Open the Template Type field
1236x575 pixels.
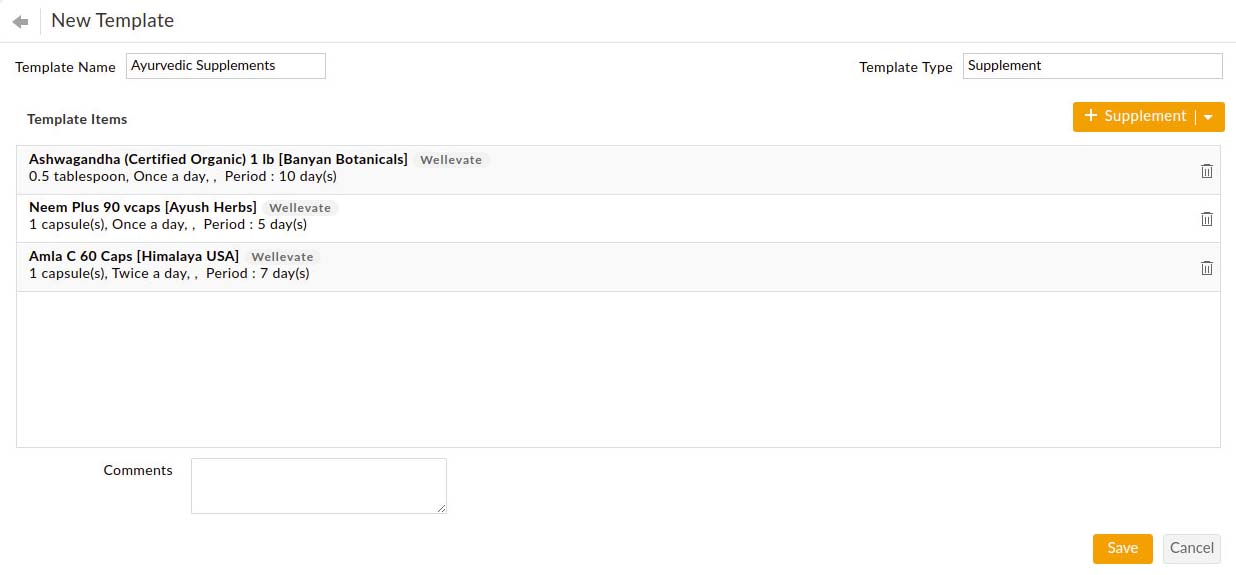[1092, 66]
